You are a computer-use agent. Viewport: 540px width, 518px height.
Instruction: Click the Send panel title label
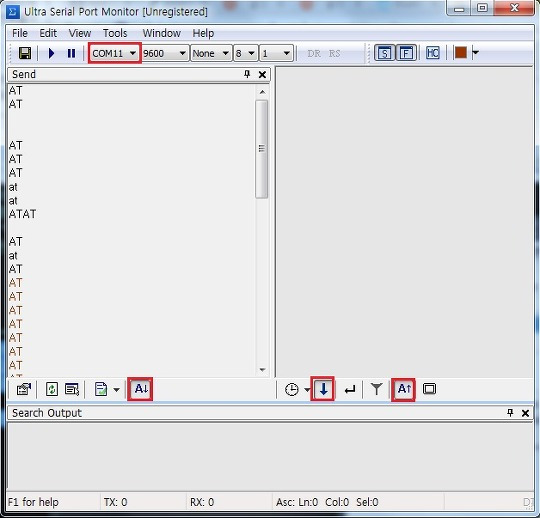(x=24, y=74)
